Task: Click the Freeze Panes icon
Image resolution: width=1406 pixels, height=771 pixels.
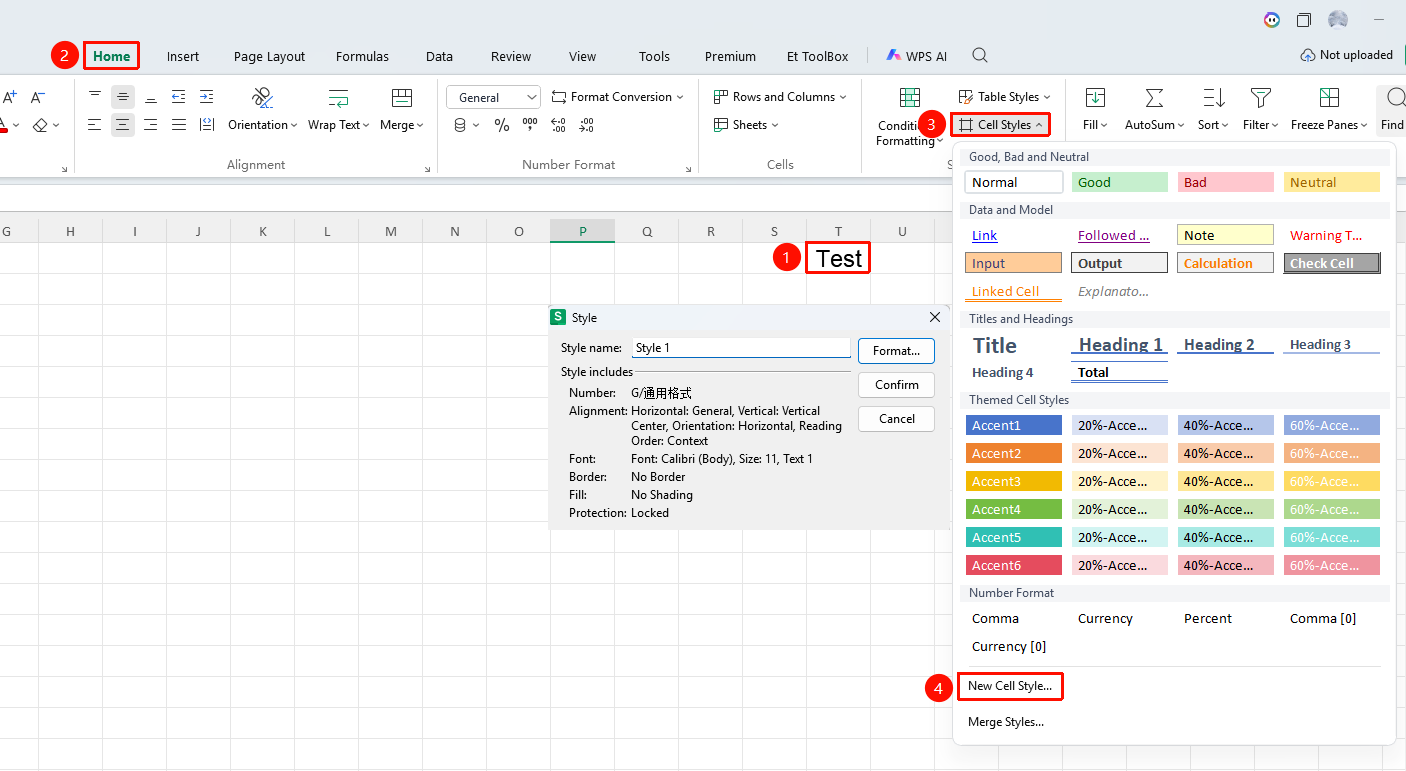Action: tap(1329, 98)
